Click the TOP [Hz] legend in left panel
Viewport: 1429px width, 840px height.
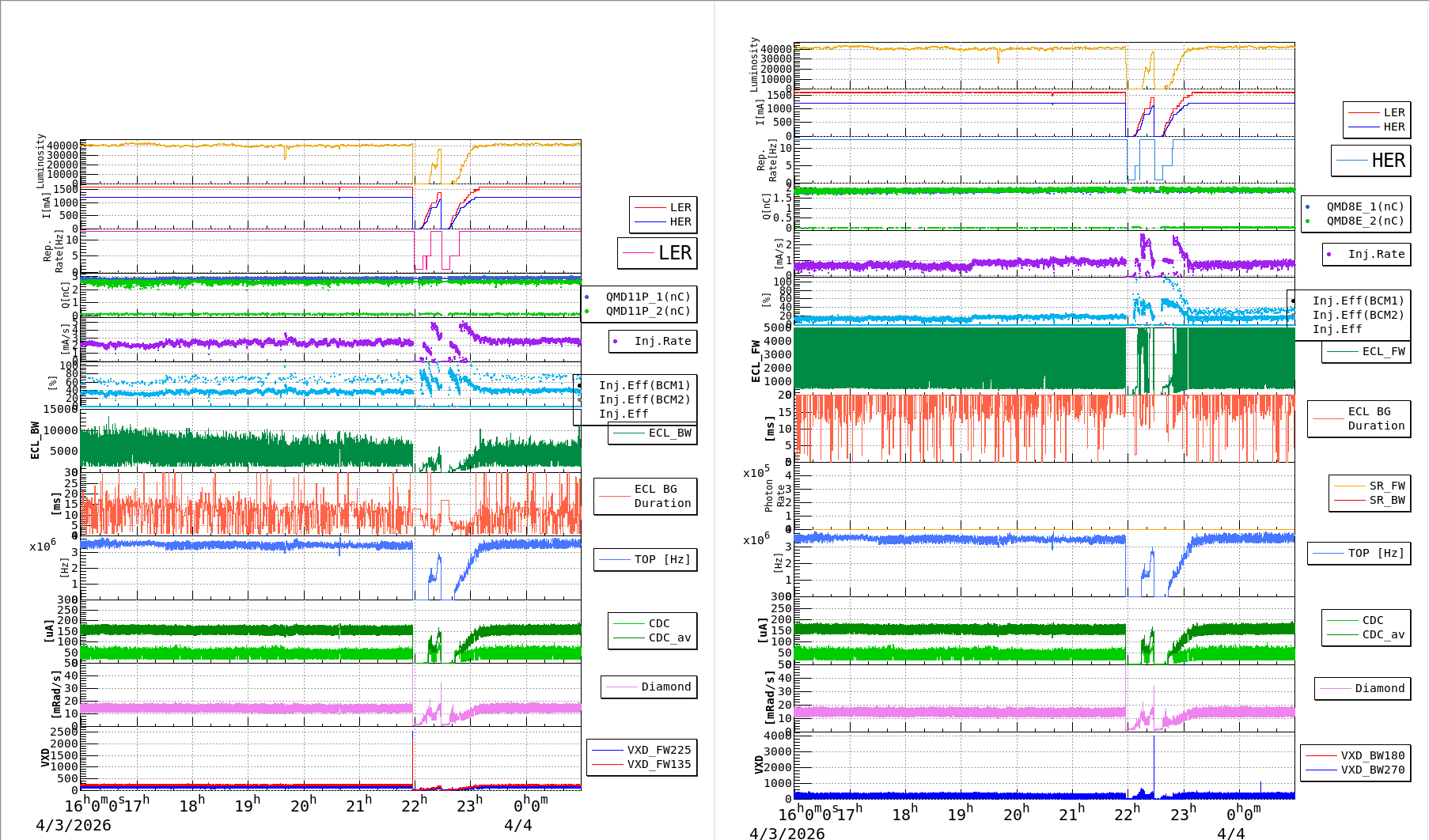pyautogui.click(x=661, y=559)
